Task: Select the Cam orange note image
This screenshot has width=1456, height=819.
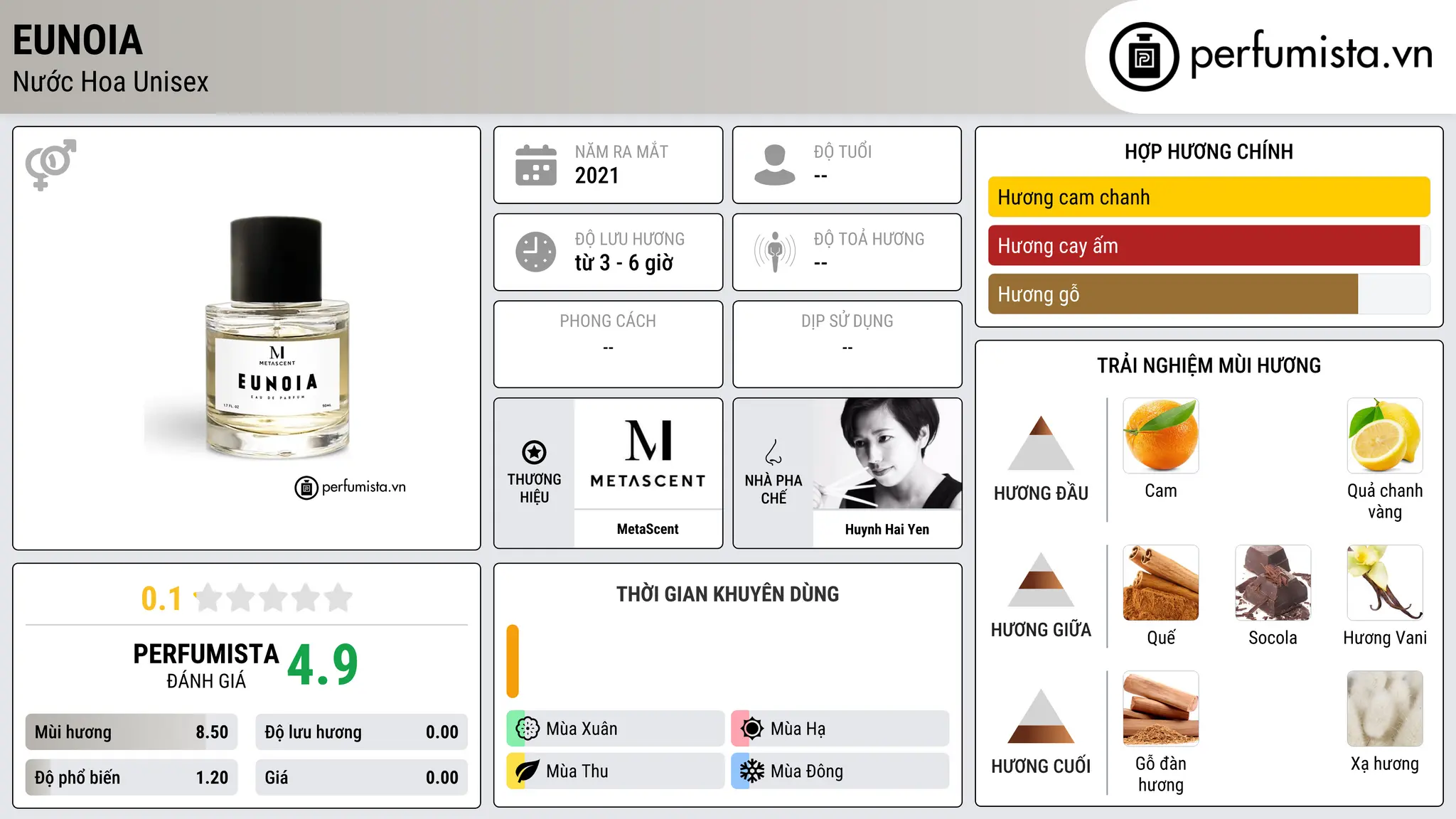Action: pyautogui.click(x=1161, y=436)
